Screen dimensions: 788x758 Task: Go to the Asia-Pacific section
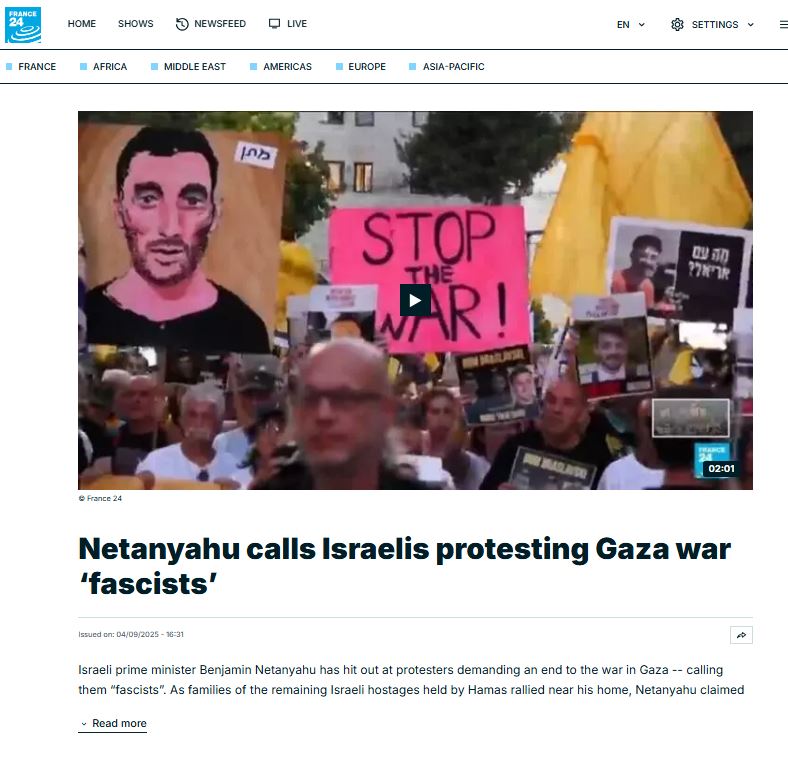pos(453,66)
